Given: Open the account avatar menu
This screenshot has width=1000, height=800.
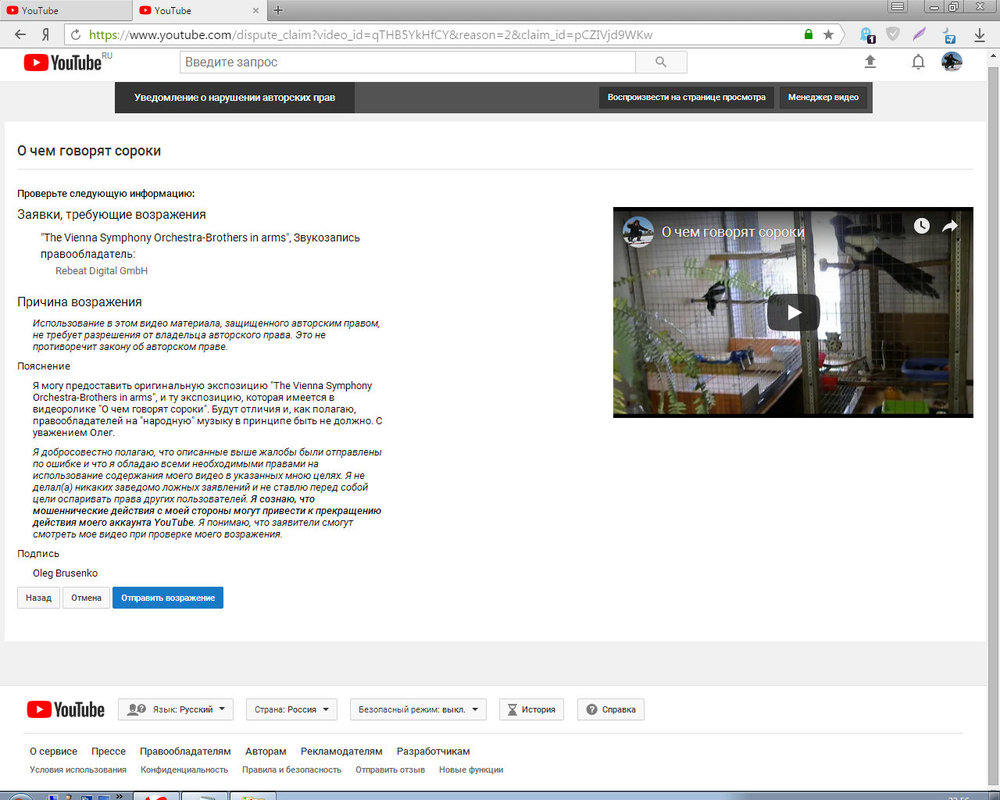Looking at the screenshot, I should [952, 62].
